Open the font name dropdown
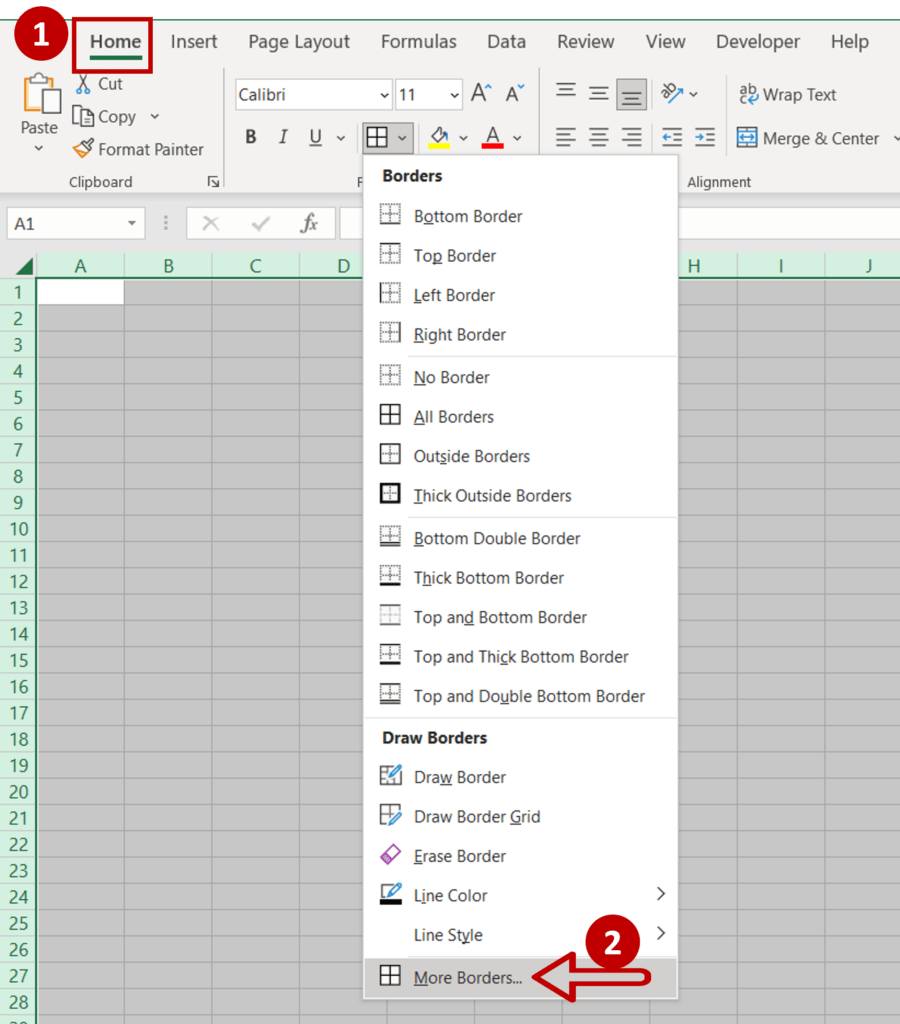 [x=385, y=94]
